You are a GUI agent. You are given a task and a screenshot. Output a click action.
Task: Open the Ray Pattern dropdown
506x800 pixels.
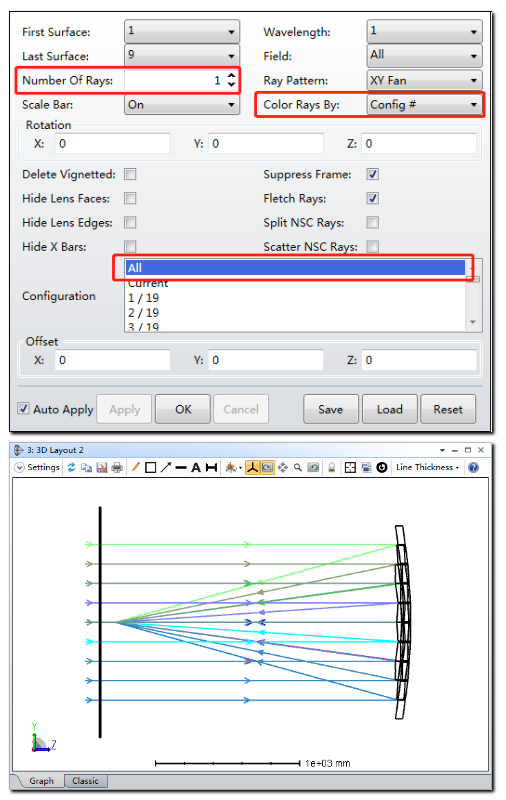pos(424,80)
